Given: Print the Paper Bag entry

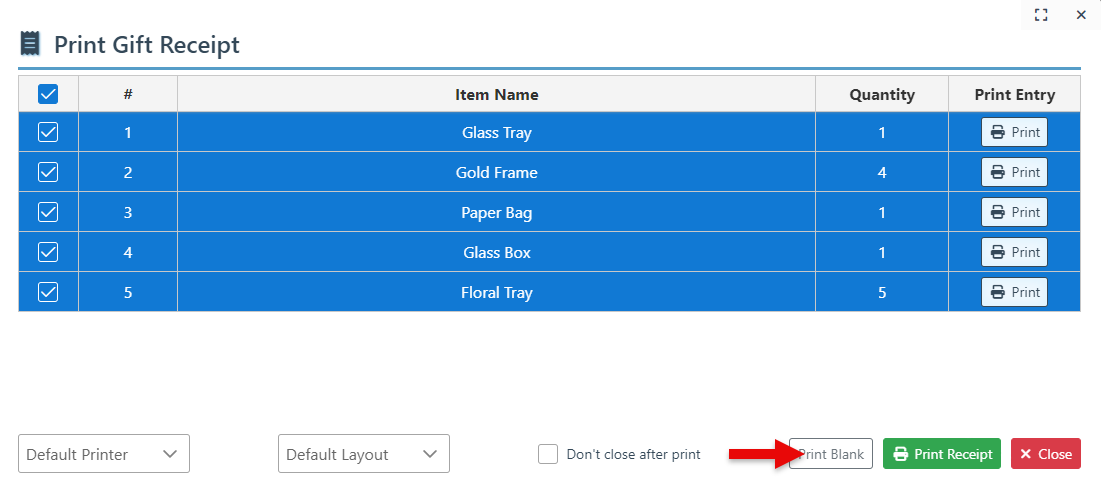Looking at the screenshot, I should pos(1014,212).
